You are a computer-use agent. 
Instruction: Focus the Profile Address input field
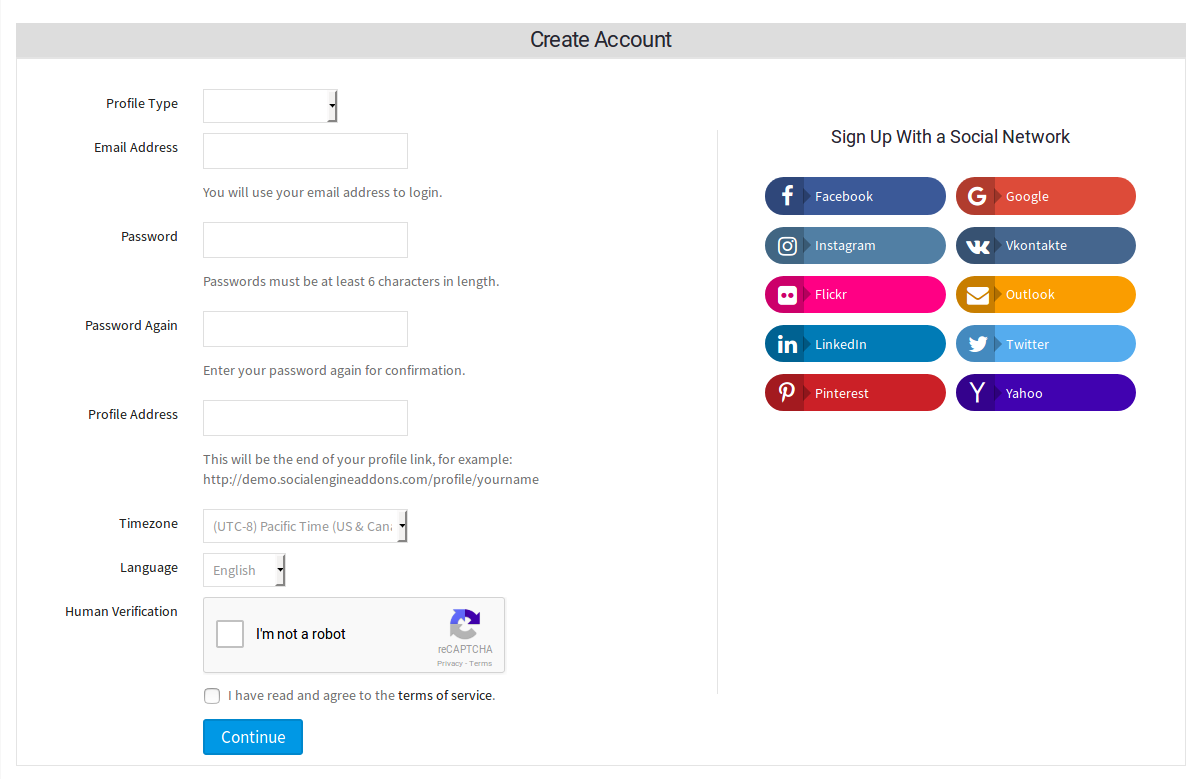[x=305, y=418]
